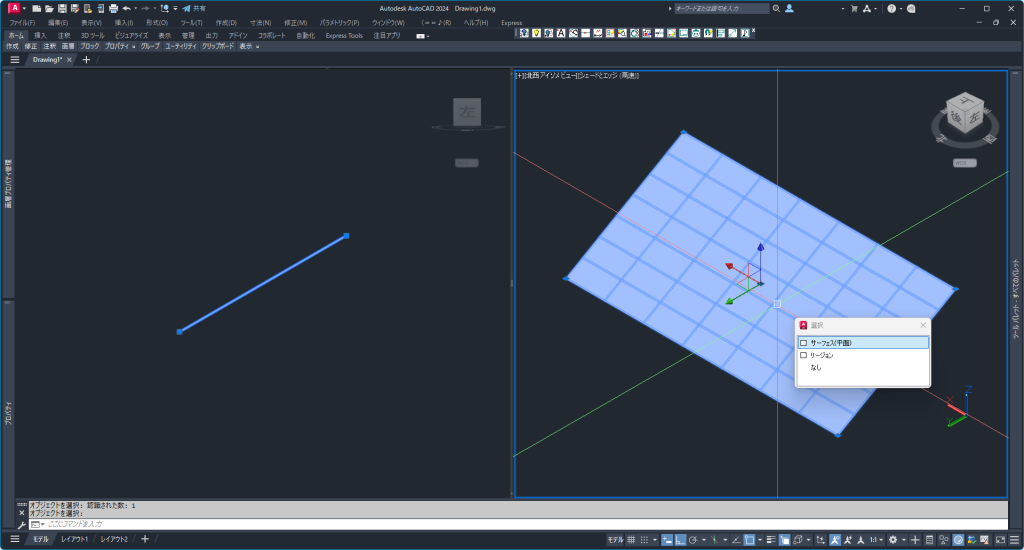Click the Save icon in quick access toolbar

61,8
